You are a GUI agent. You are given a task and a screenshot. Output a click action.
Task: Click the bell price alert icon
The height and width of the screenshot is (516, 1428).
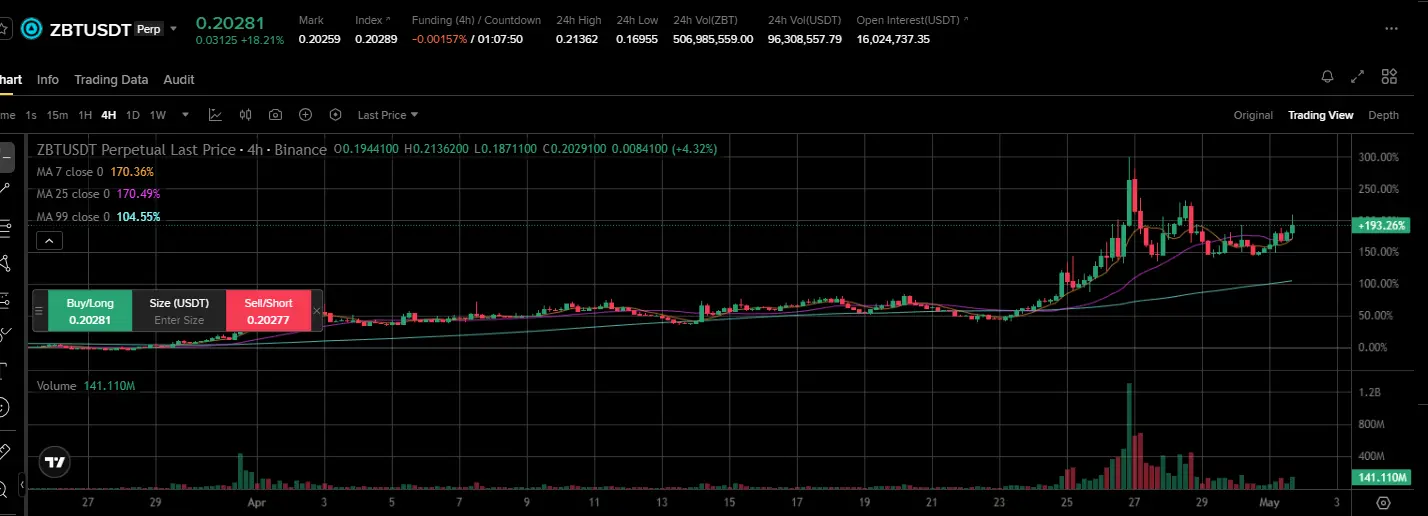[1328, 76]
